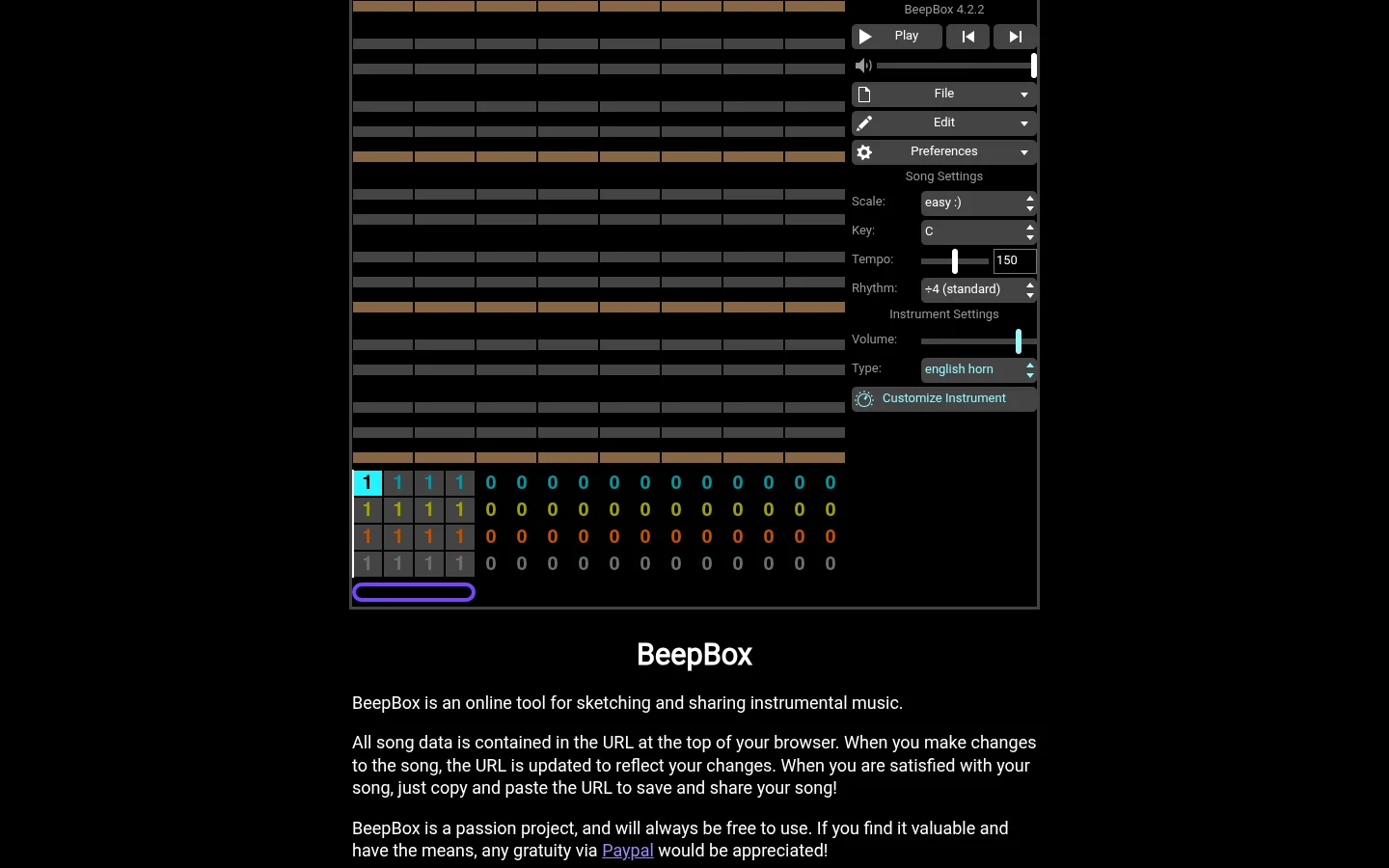Open the File menu

944,95
